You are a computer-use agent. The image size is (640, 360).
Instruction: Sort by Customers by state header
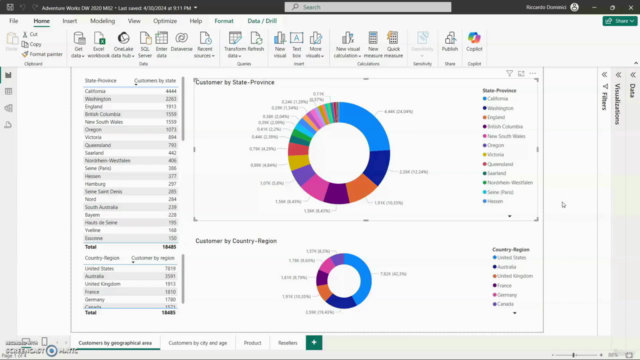pos(155,81)
